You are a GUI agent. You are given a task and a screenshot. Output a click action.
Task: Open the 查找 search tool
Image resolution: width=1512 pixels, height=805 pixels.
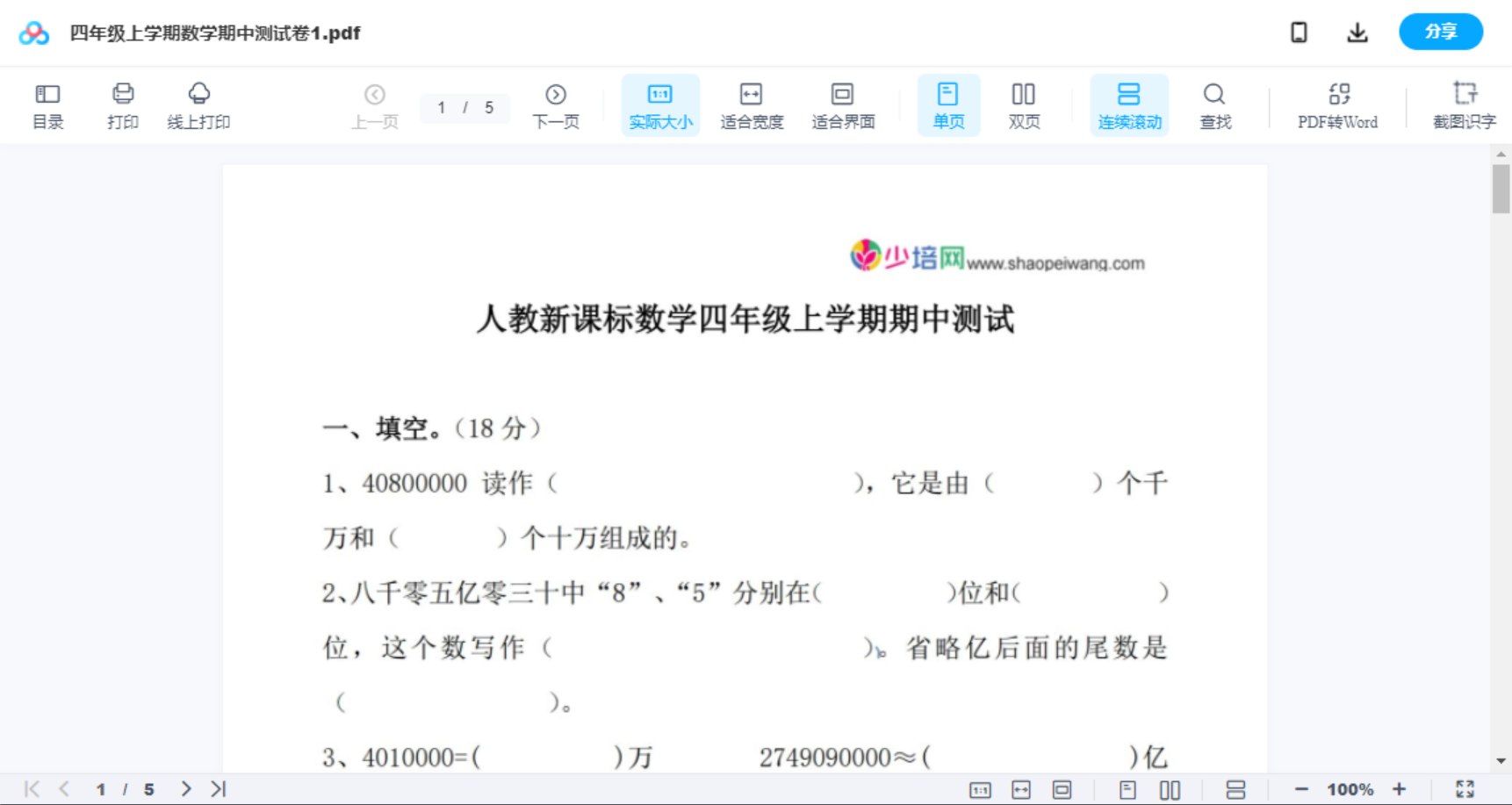pyautogui.click(x=1214, y=104)
